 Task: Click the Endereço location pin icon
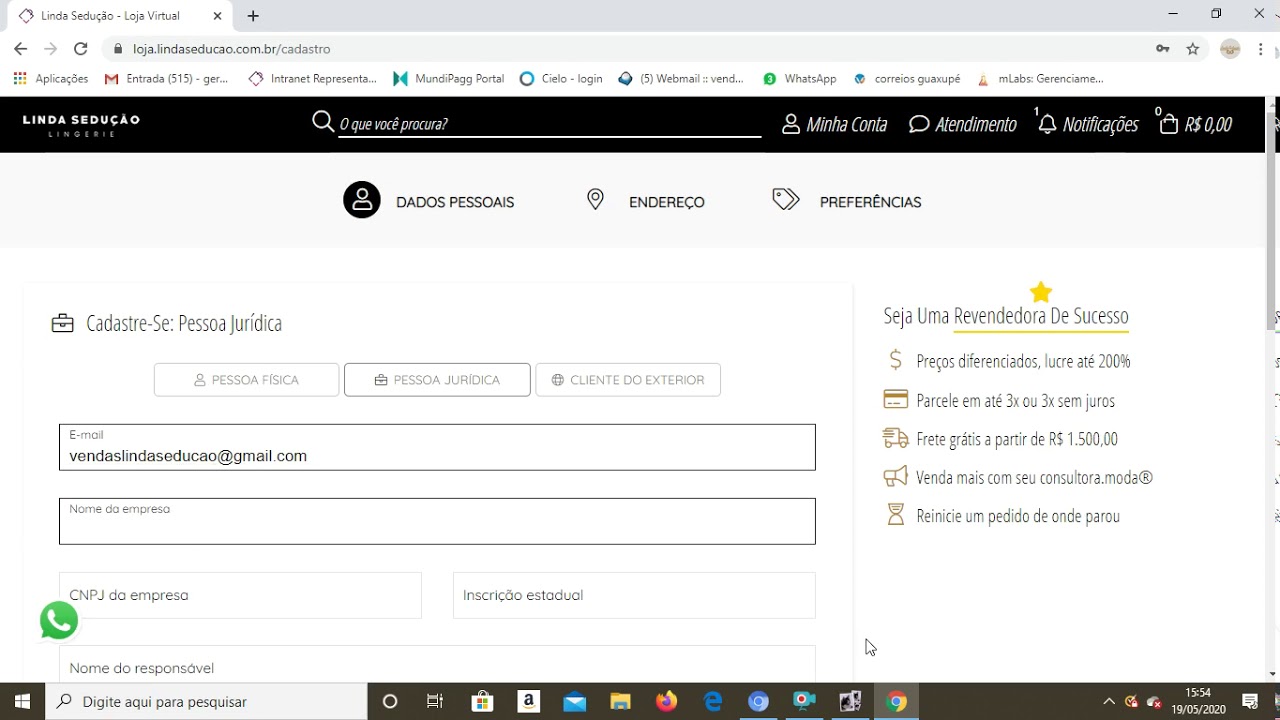595,200
